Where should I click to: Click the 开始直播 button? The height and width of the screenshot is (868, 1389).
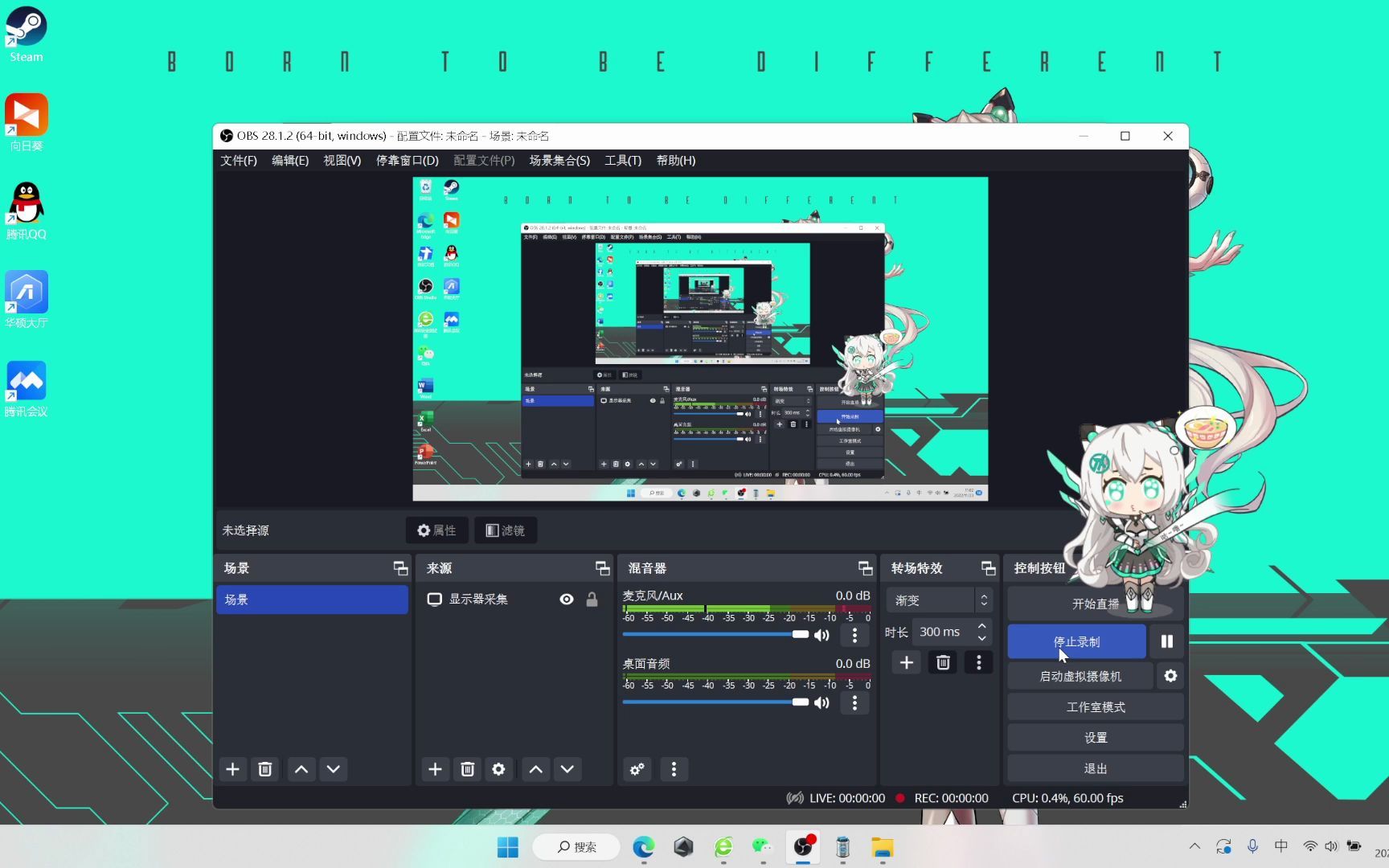click(x=1095, y=604)
